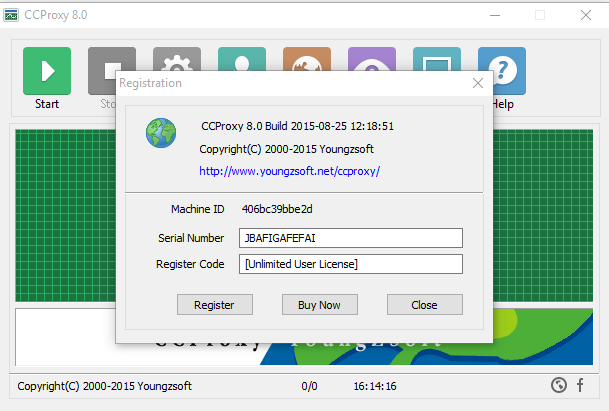Click the 16:14:16 time in the status bar
Image resolution: width=609 pixels, height=411 pixels.
[375, 386]
